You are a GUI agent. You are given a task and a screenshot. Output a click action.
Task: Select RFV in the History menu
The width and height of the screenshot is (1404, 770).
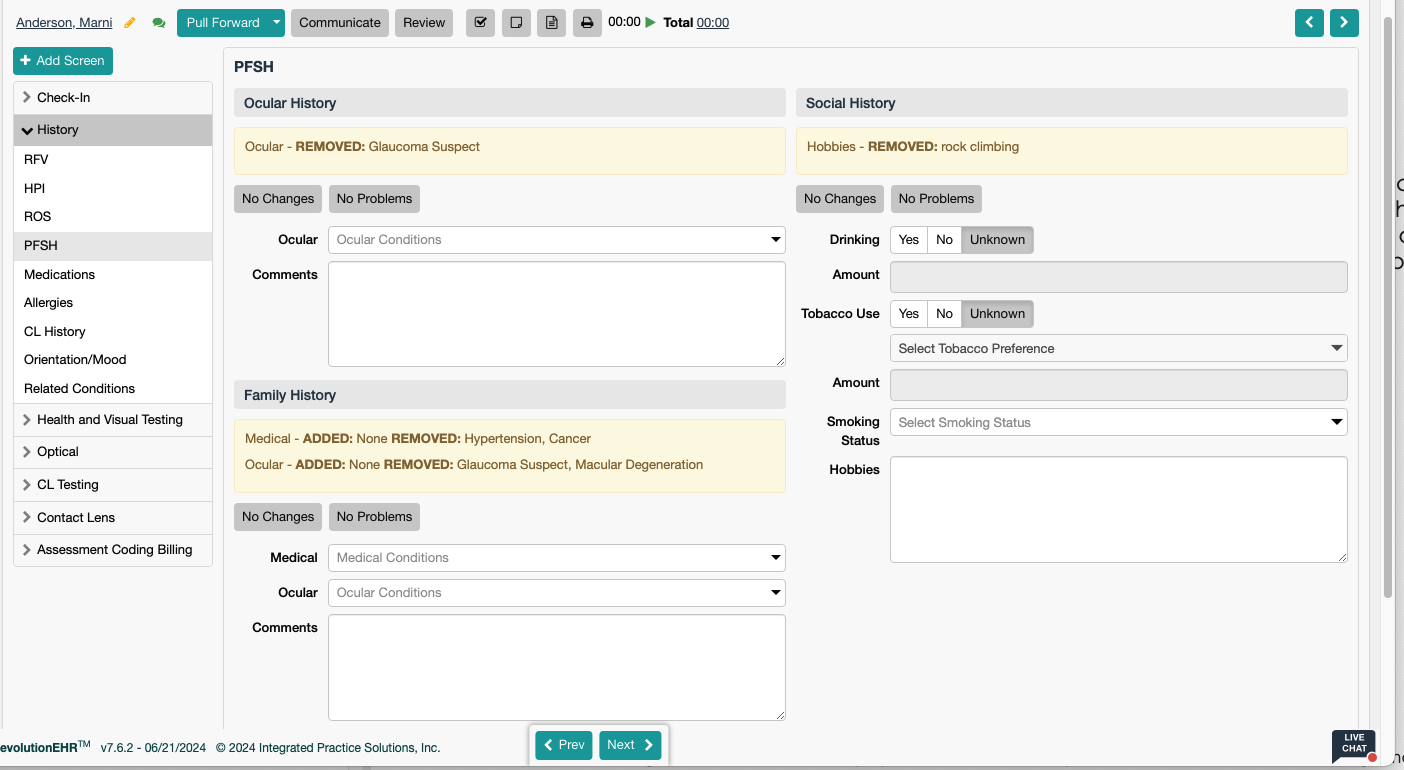point(113,160)
